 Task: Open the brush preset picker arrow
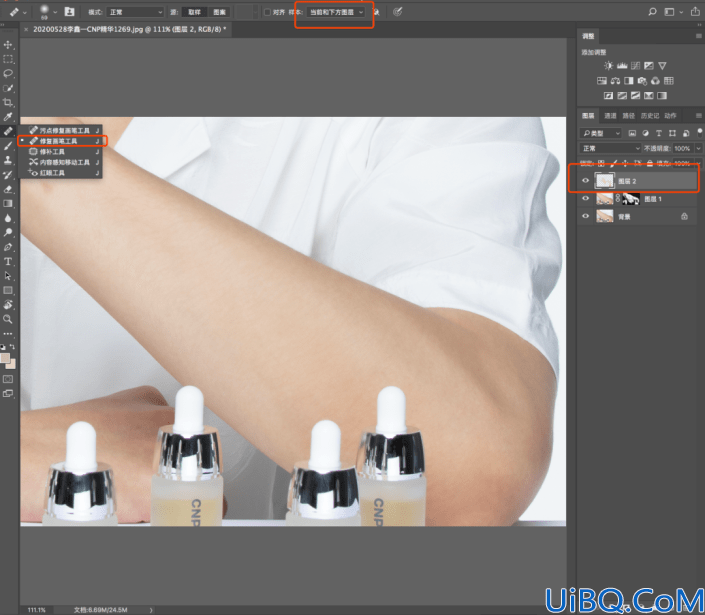point(55,12)
